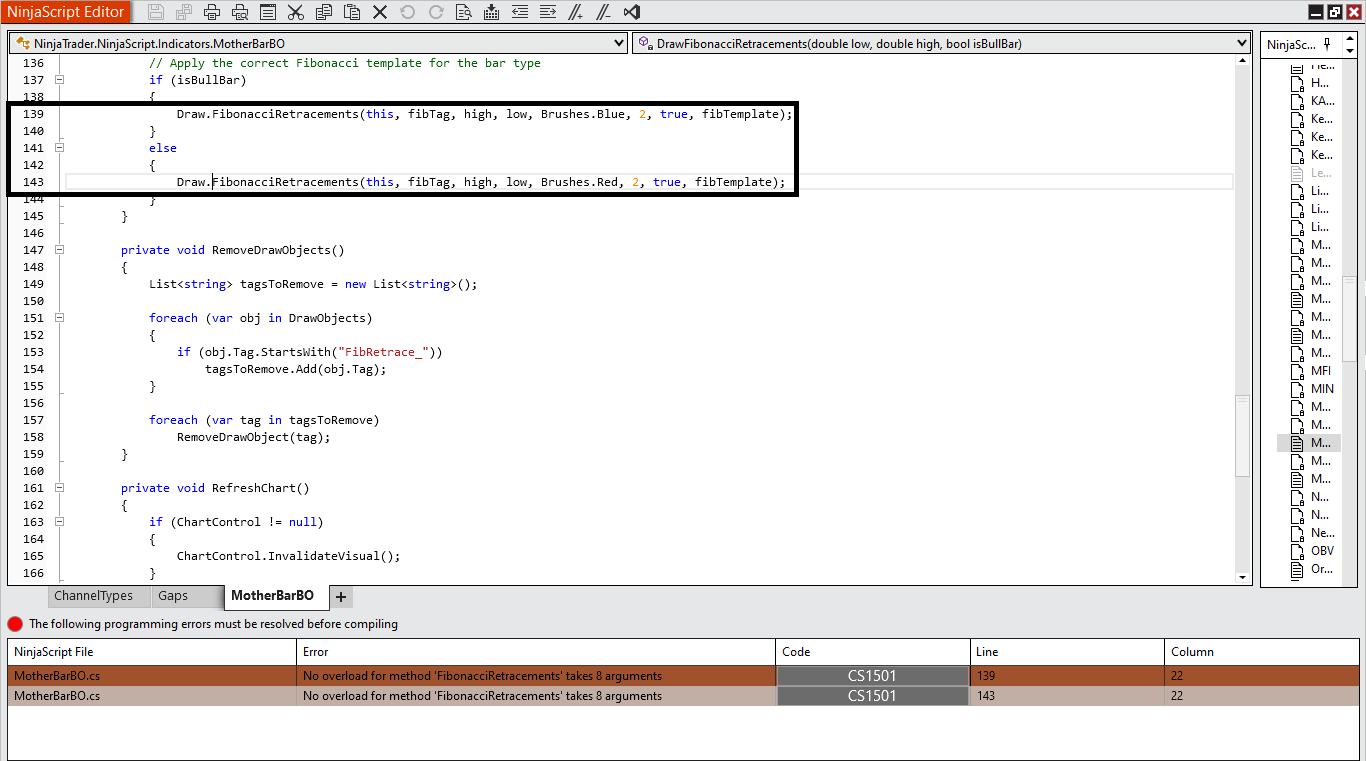
Task: Paste from clipboard using toolbar icon
Action: 351,12
